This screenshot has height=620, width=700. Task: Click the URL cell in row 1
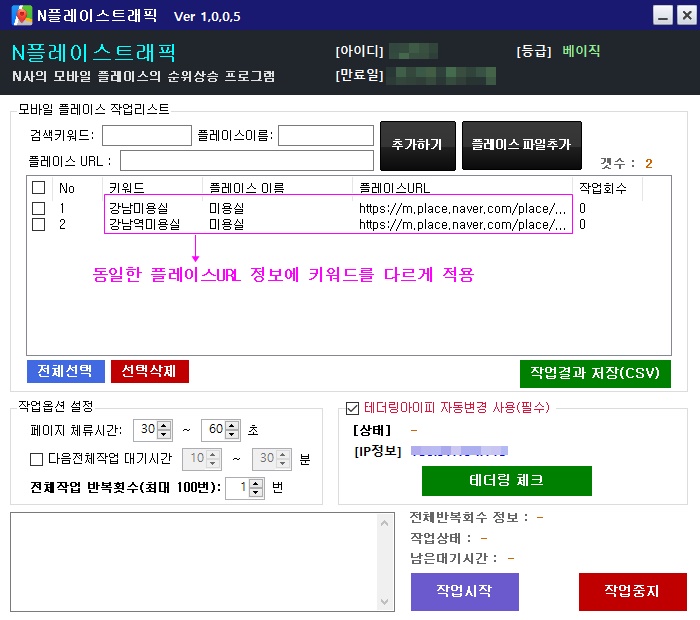coord(462,208)
